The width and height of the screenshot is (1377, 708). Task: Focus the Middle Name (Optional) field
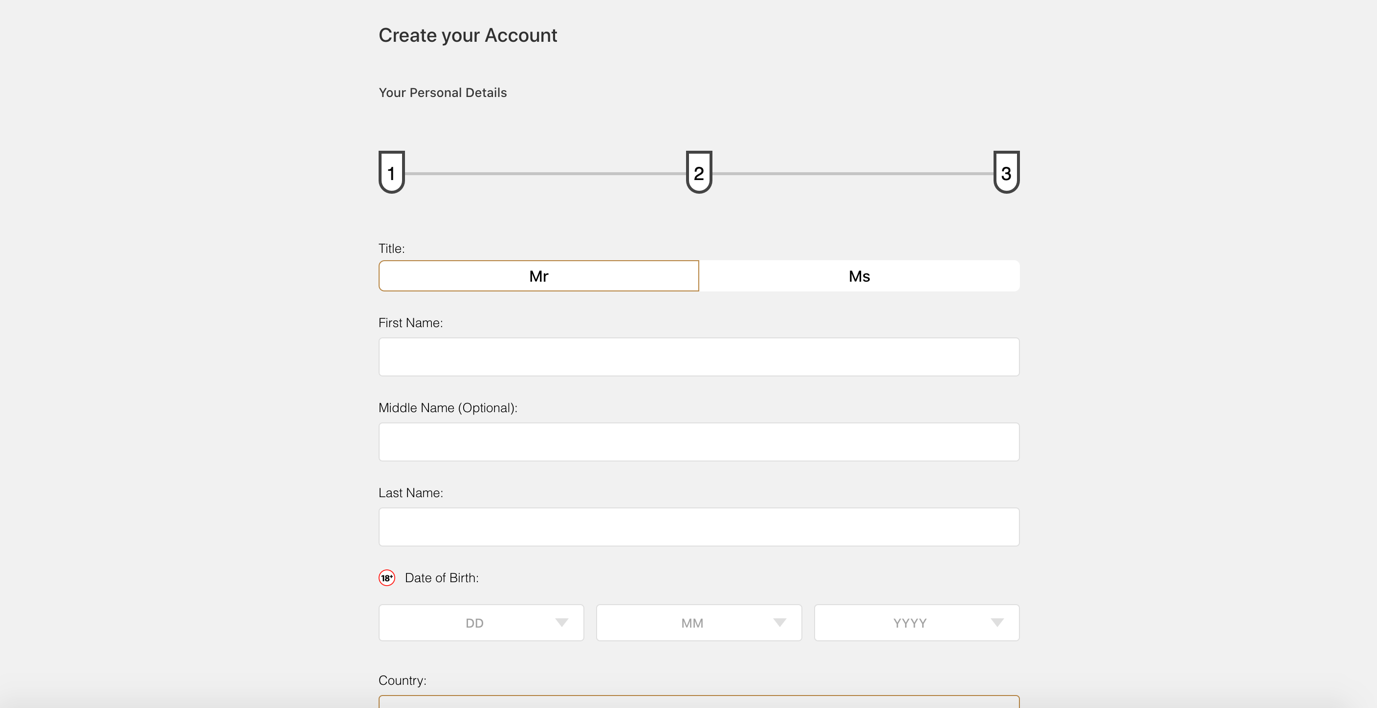tap(699, 442)
